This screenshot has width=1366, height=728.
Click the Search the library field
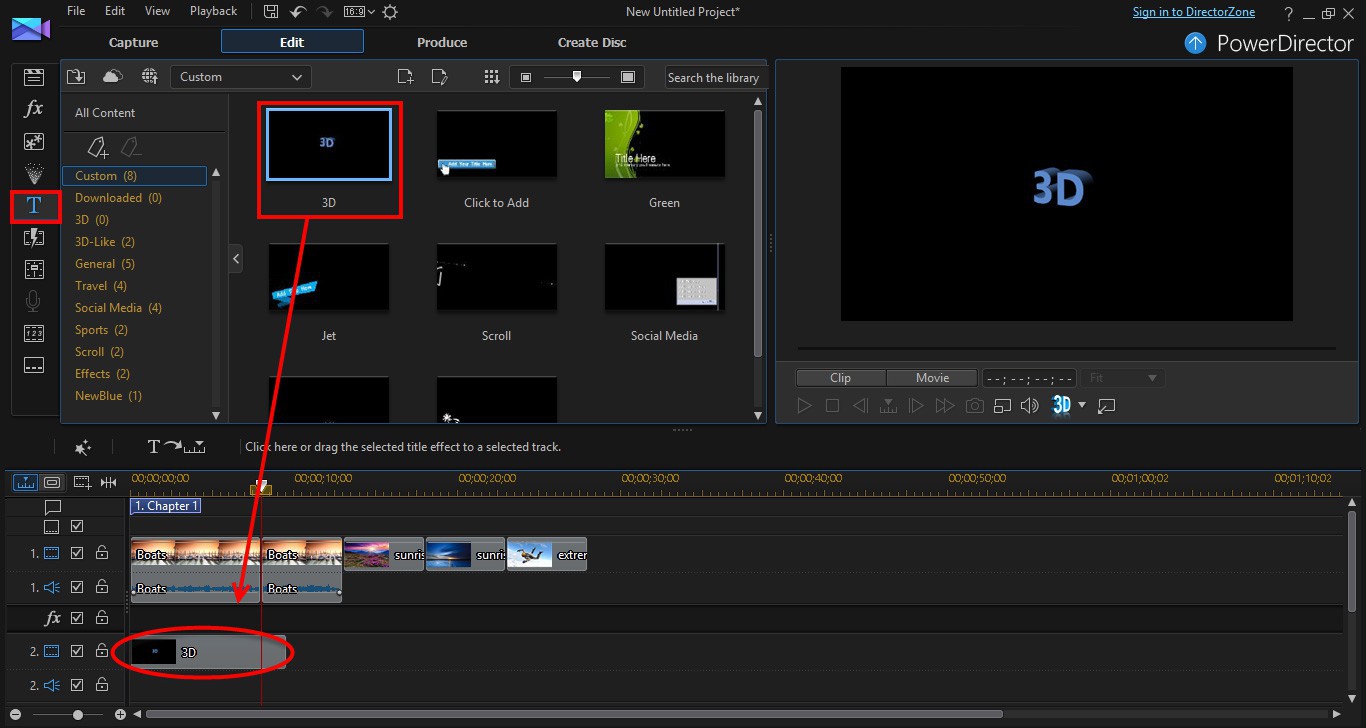tap(714, 77)
